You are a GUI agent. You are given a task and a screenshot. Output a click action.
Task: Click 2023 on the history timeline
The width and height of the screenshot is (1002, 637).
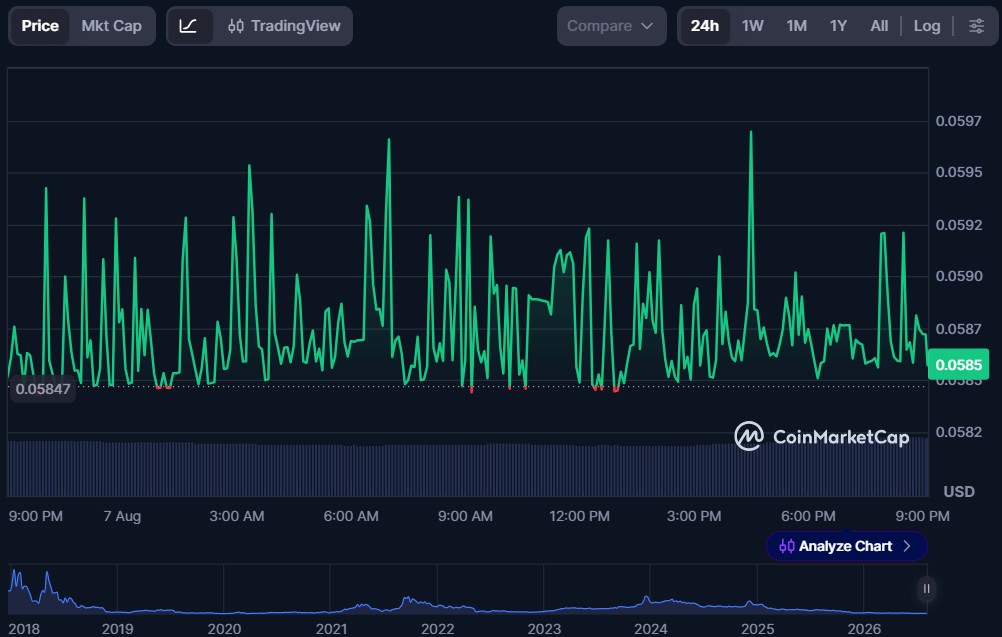pyautogui.click(x=544, y=629)
